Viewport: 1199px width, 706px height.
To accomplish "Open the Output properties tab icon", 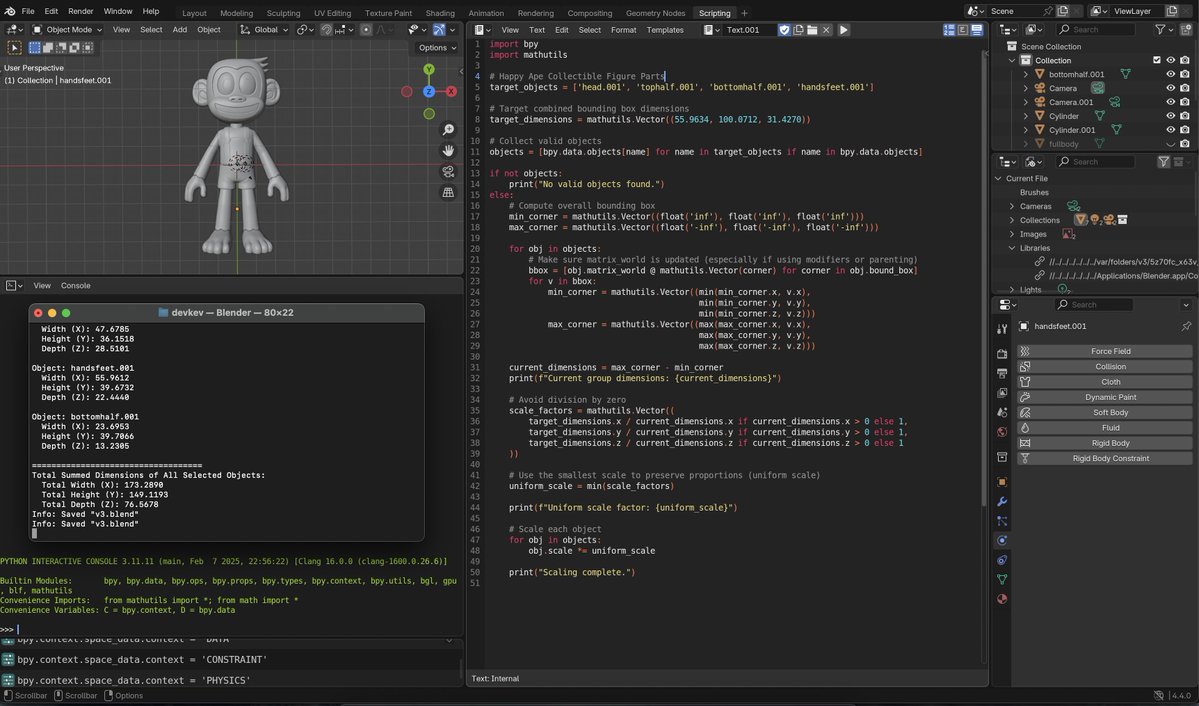I will point(1002,373).
